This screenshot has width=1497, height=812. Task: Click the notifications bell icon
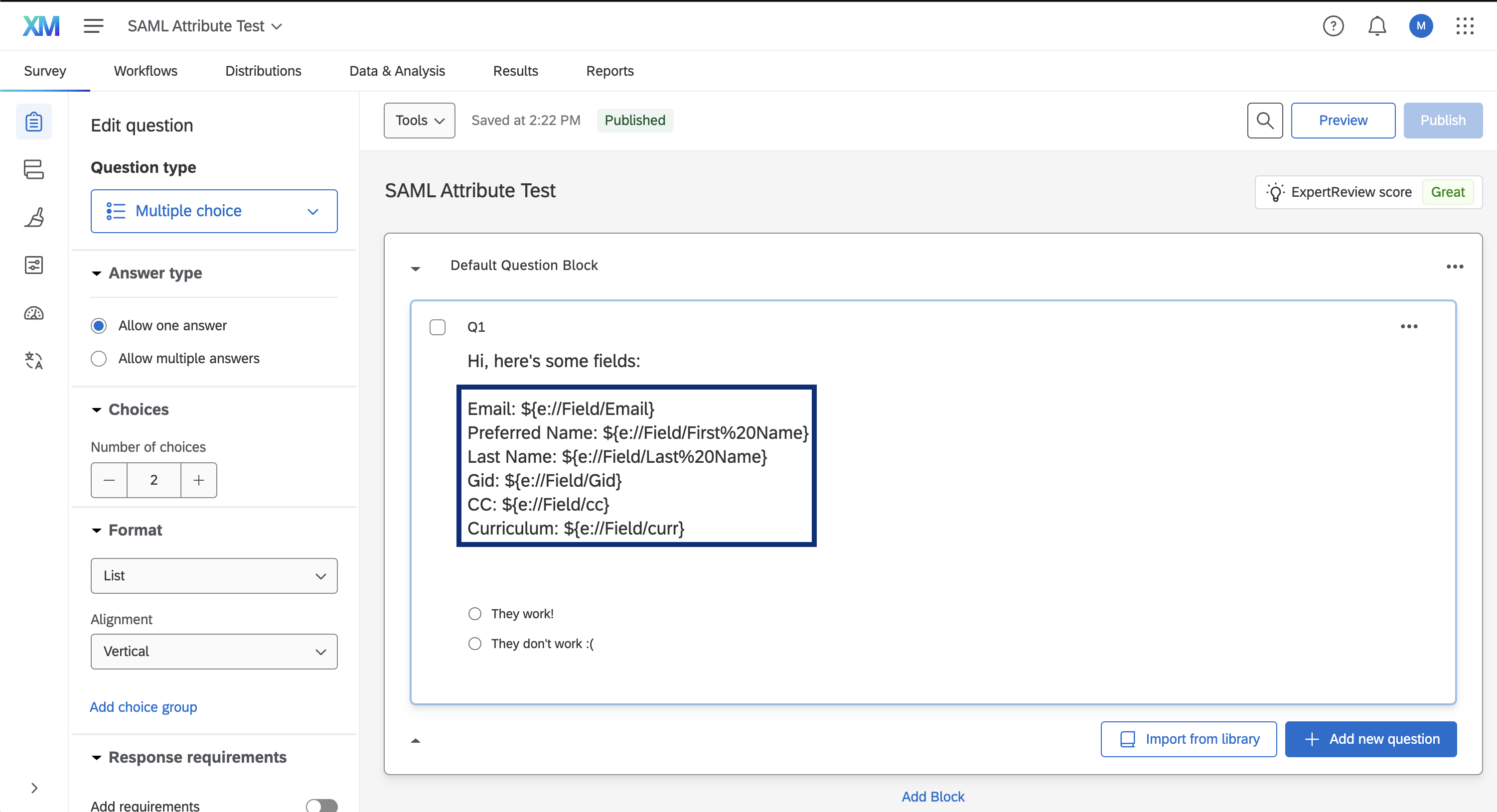pos(1377,25)
